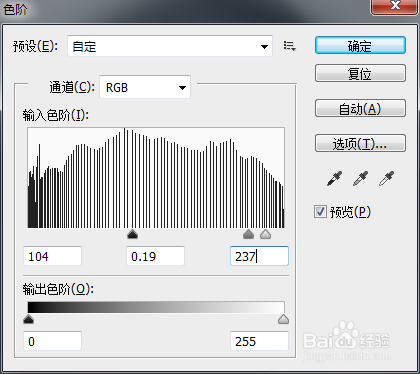Click the input black point slider
The height and width of the screenshot is (374, 420).
(x=133, y=234)
